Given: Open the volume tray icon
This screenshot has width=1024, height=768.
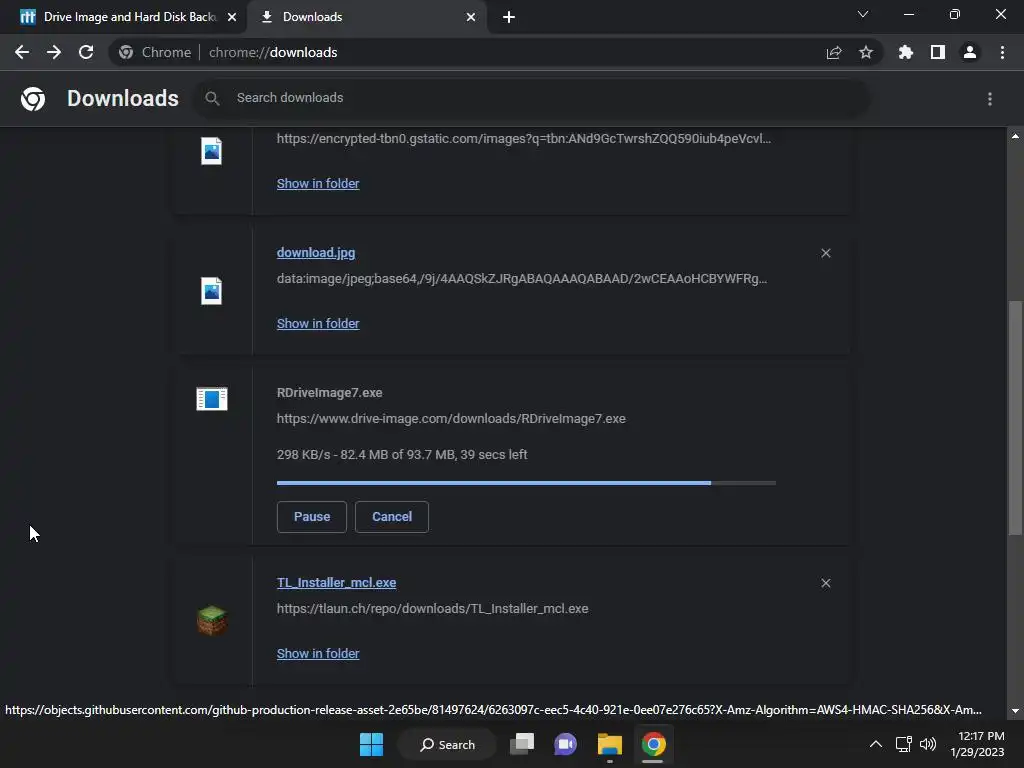Looking at the screenshot, I should pyautogui.click(x=927, y=744).
